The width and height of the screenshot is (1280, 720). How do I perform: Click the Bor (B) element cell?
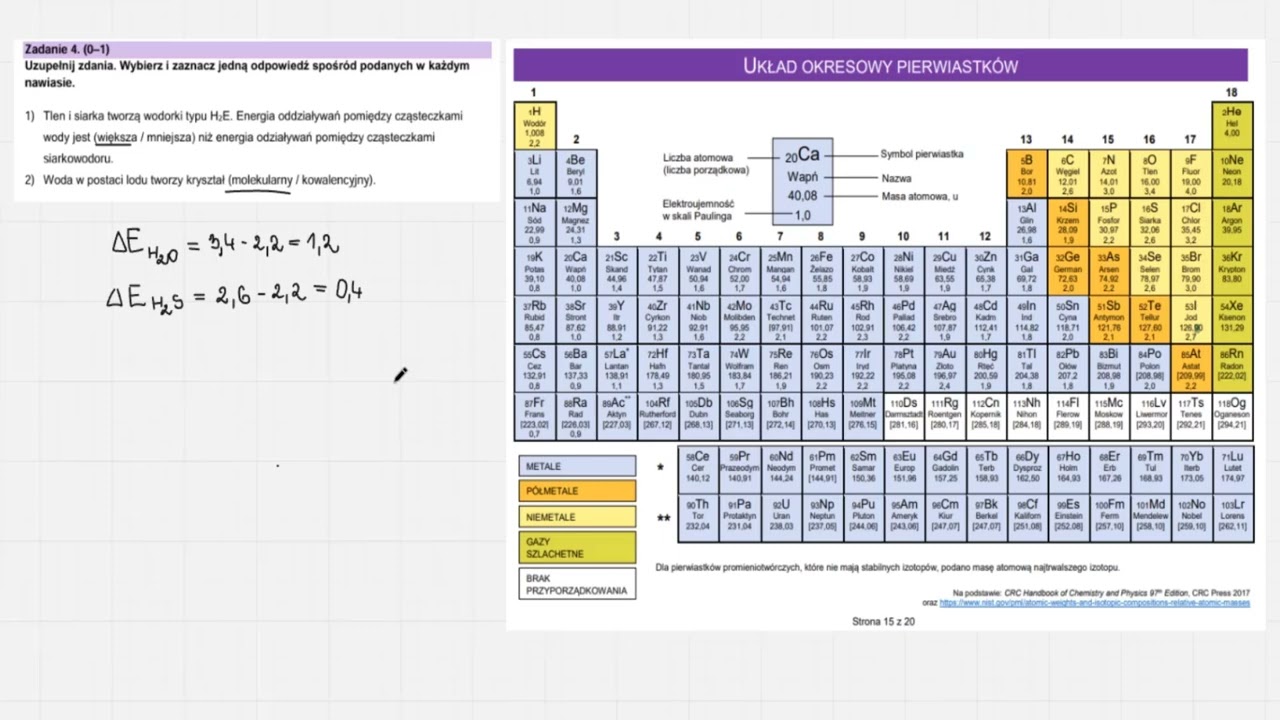(x=1027, y=173)
